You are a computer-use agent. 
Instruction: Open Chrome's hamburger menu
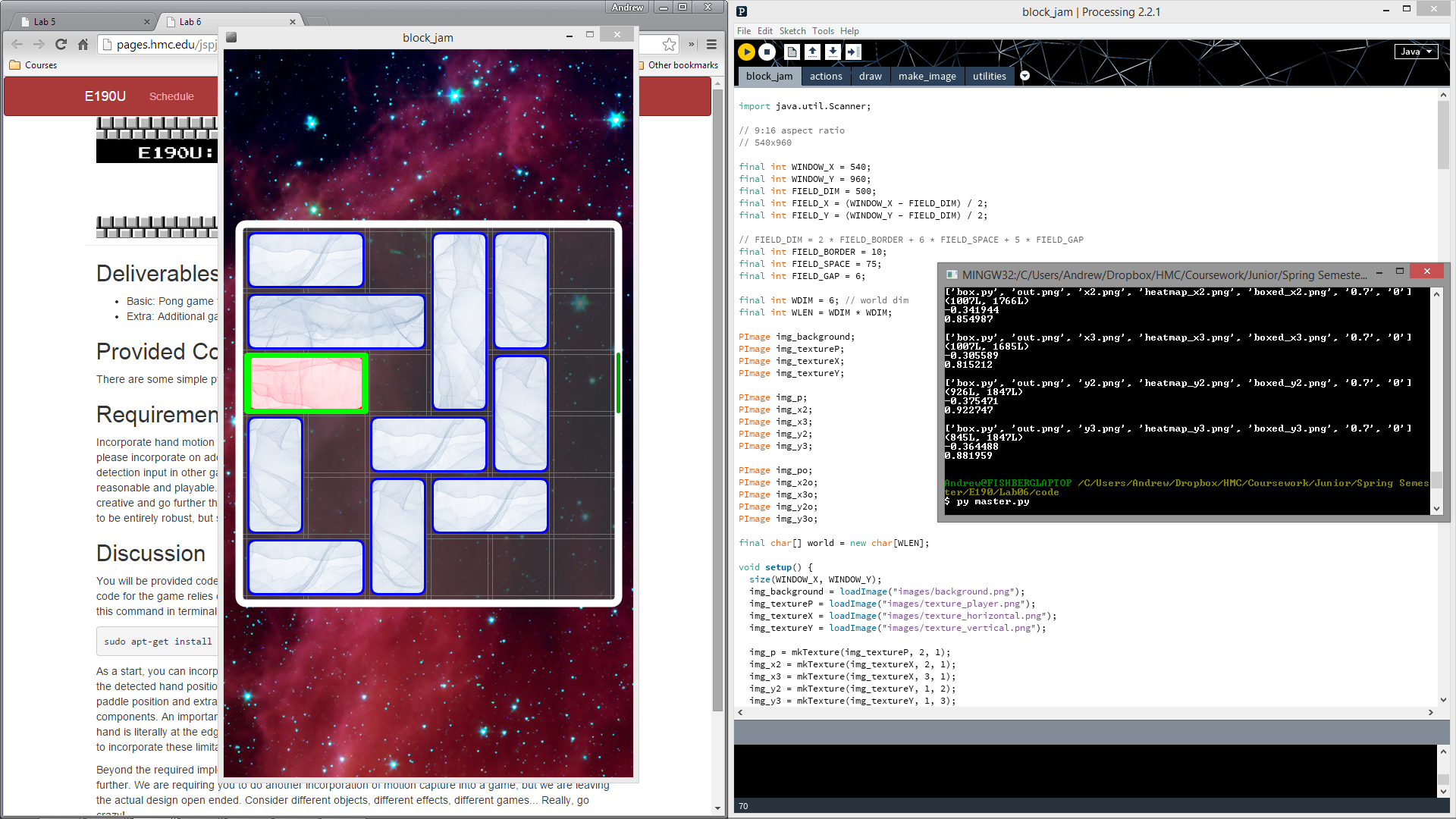click(711, 45)
